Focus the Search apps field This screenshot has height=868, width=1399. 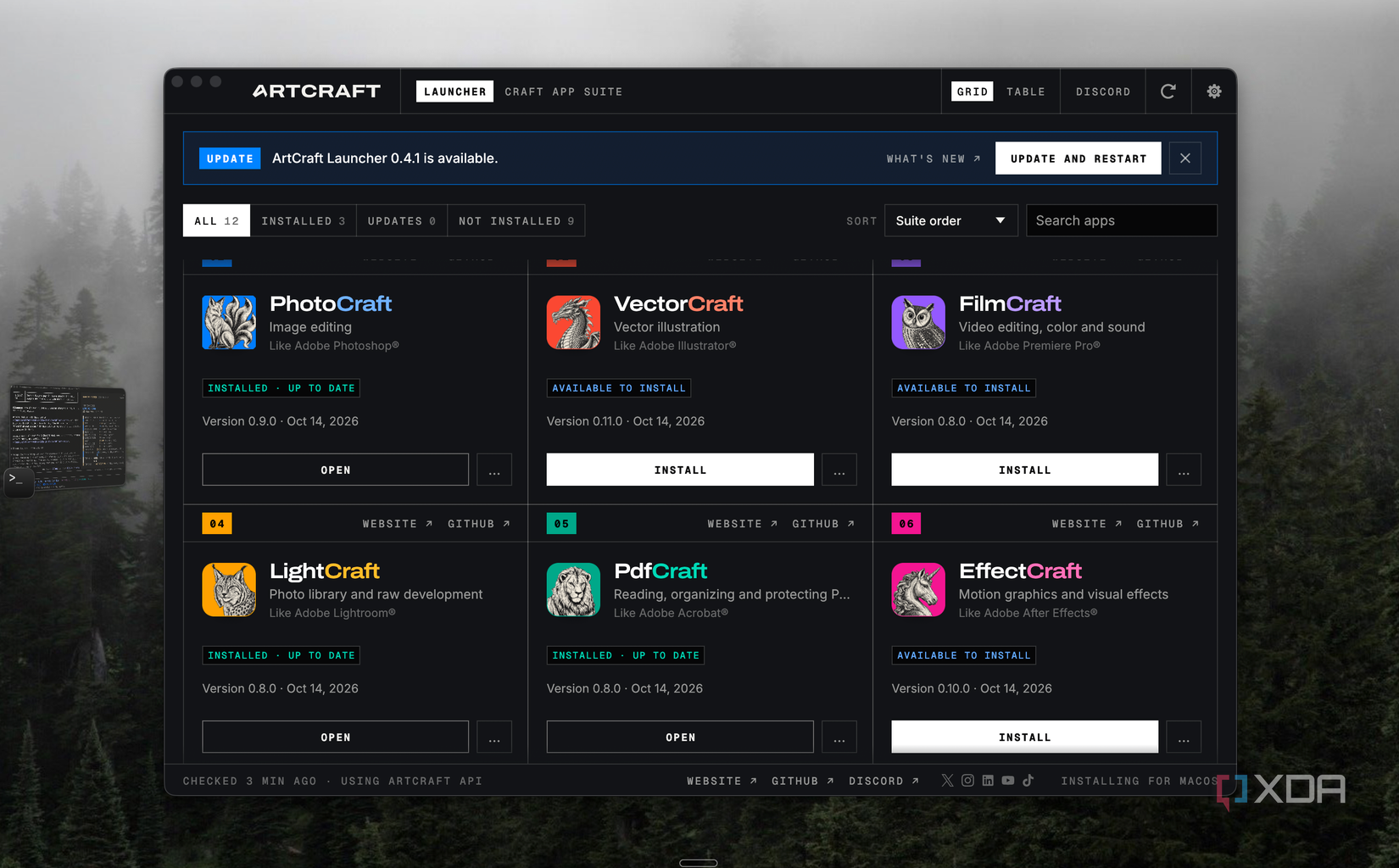[x=1122, y=220]
